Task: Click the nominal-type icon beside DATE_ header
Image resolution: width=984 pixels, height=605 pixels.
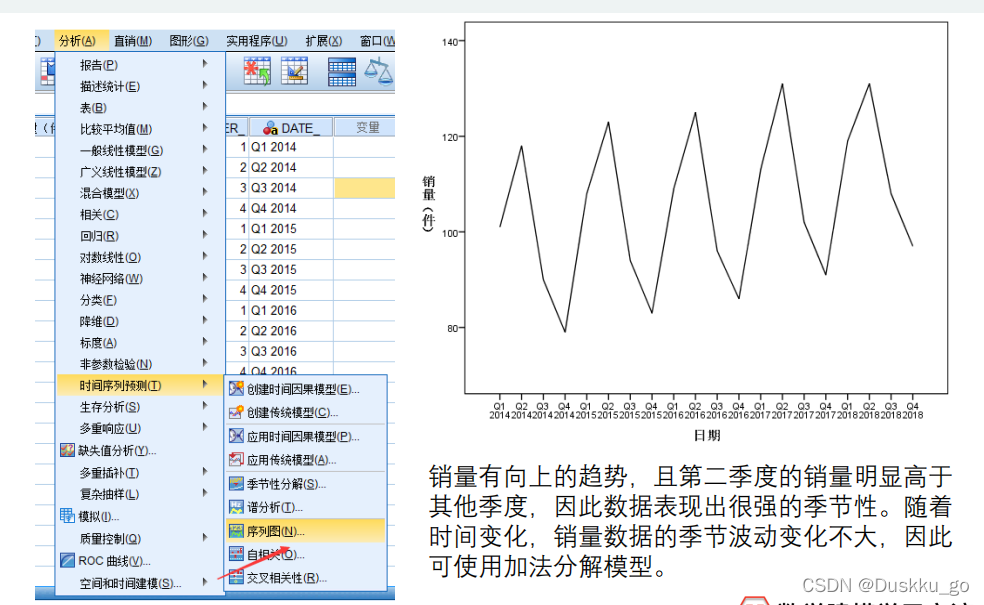Action: pyautogui.click(x=270, y=129)
